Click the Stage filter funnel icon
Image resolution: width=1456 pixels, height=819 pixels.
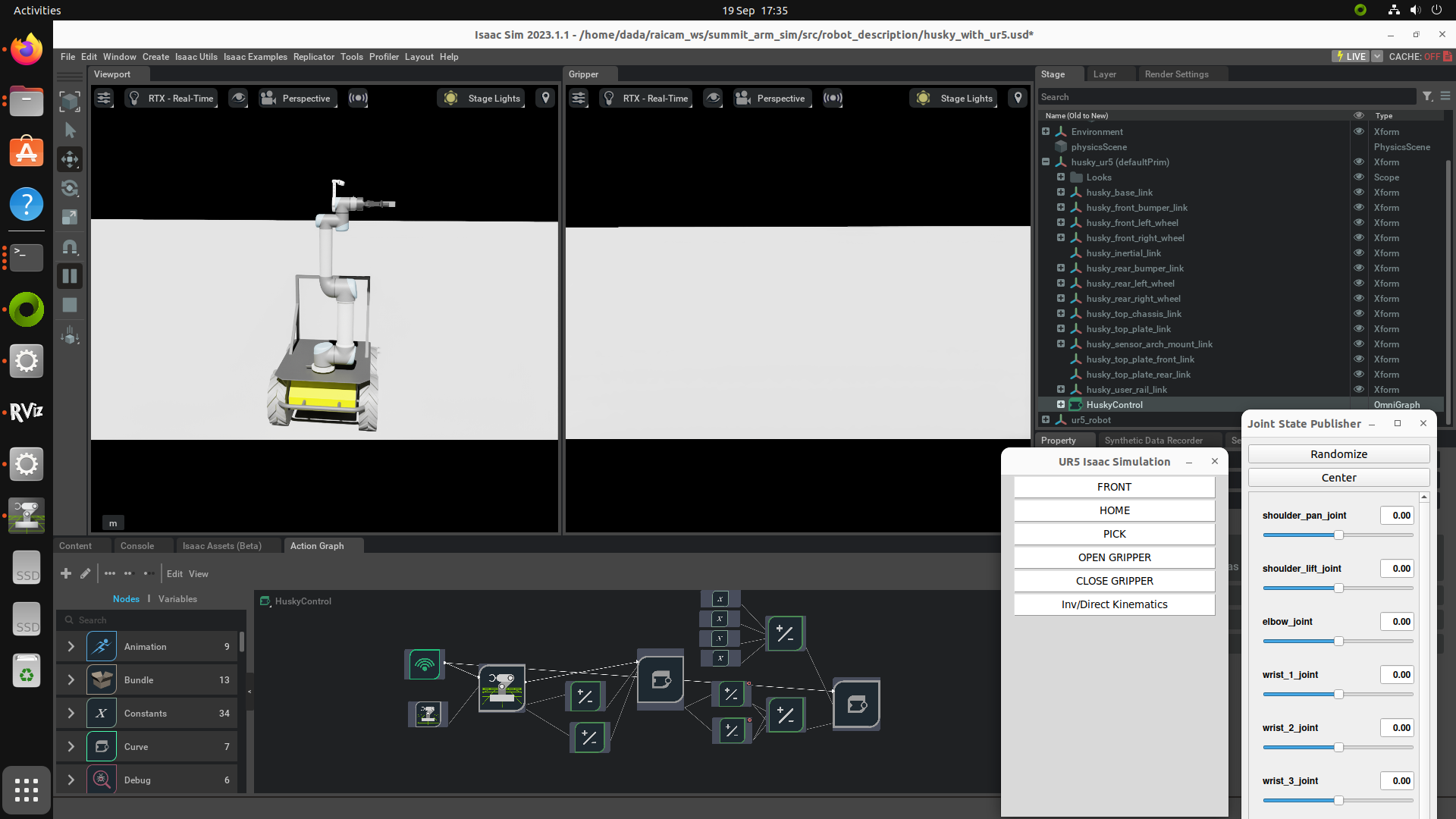pyautogui.click(x=1427, y=96)
